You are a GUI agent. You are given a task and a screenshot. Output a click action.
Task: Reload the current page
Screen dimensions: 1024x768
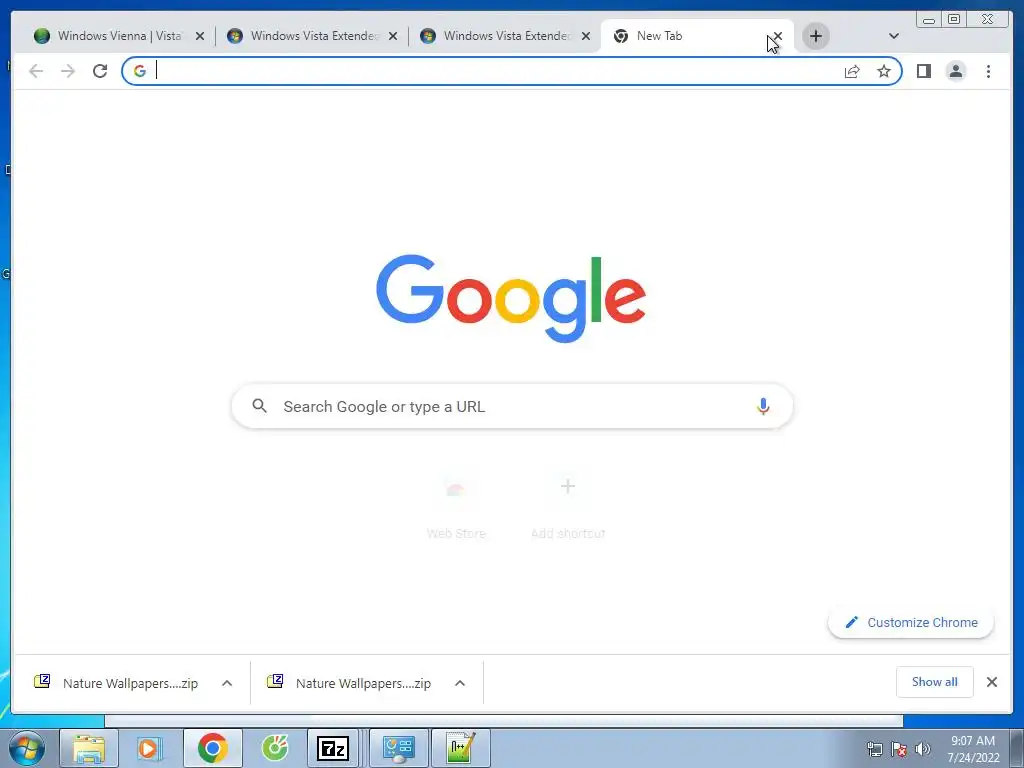100,71
